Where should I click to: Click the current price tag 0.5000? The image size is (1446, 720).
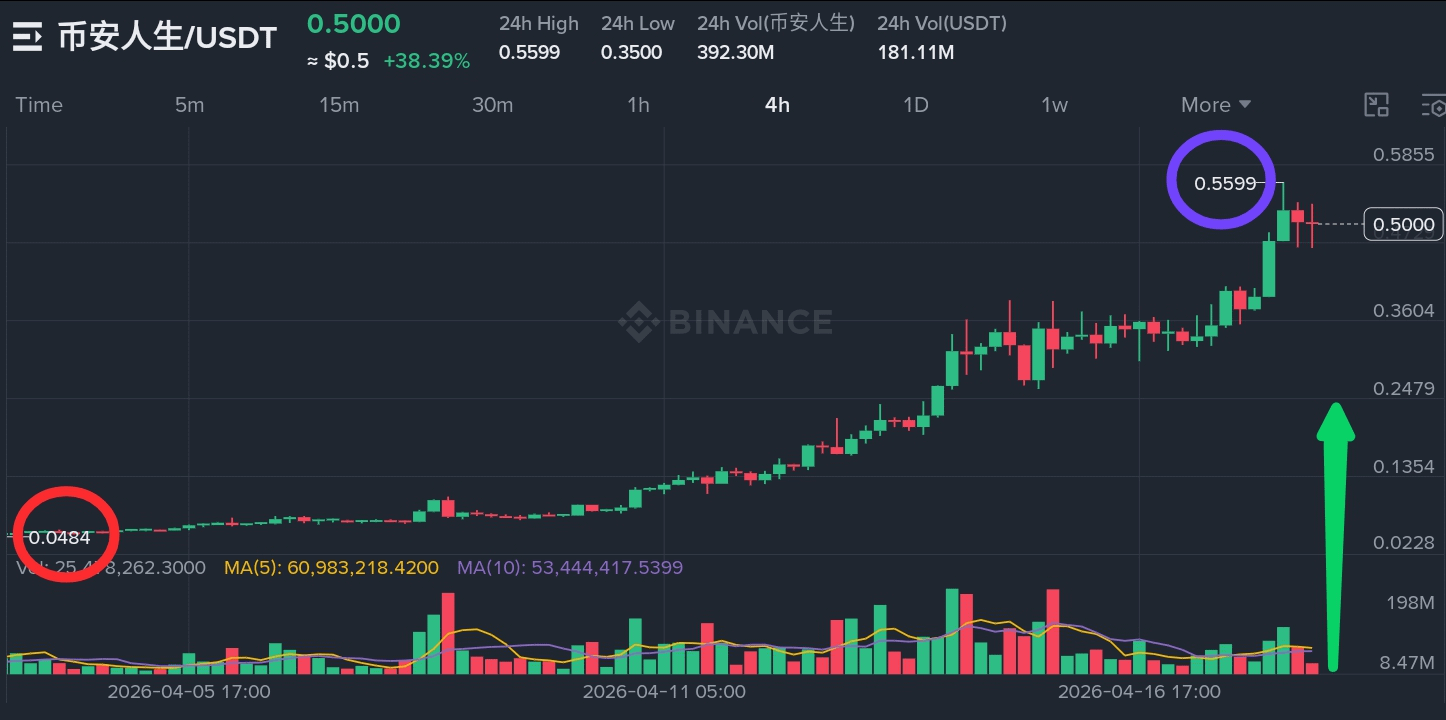click(x=1403, y=225)
